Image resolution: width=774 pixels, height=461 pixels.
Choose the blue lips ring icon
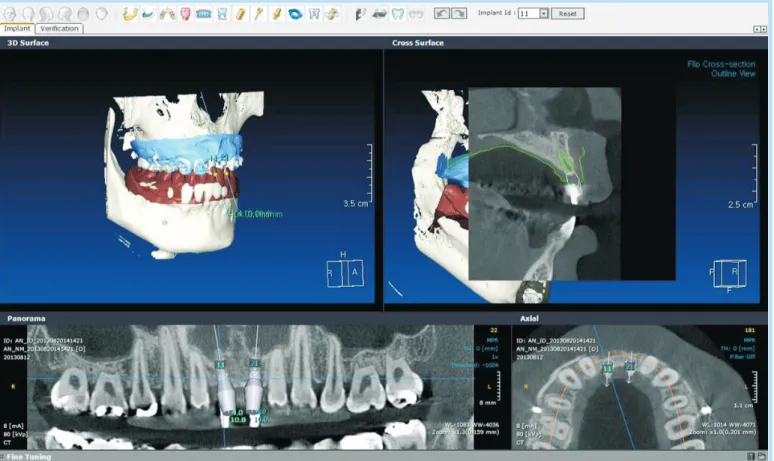pos(295,14)
